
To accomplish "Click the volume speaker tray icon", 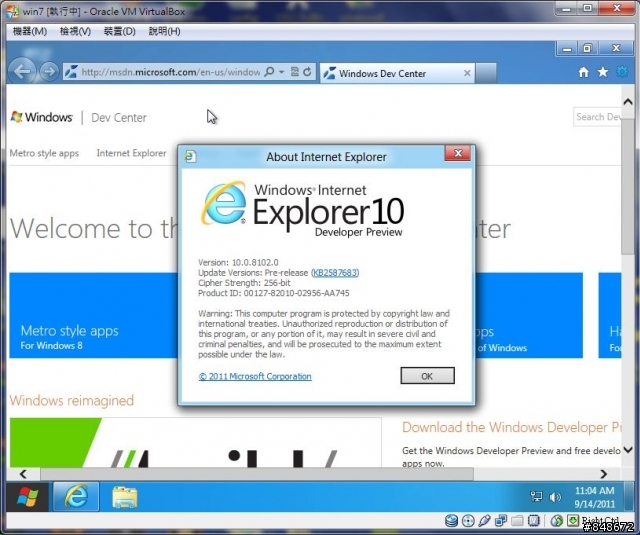I will tap(555, 497).
